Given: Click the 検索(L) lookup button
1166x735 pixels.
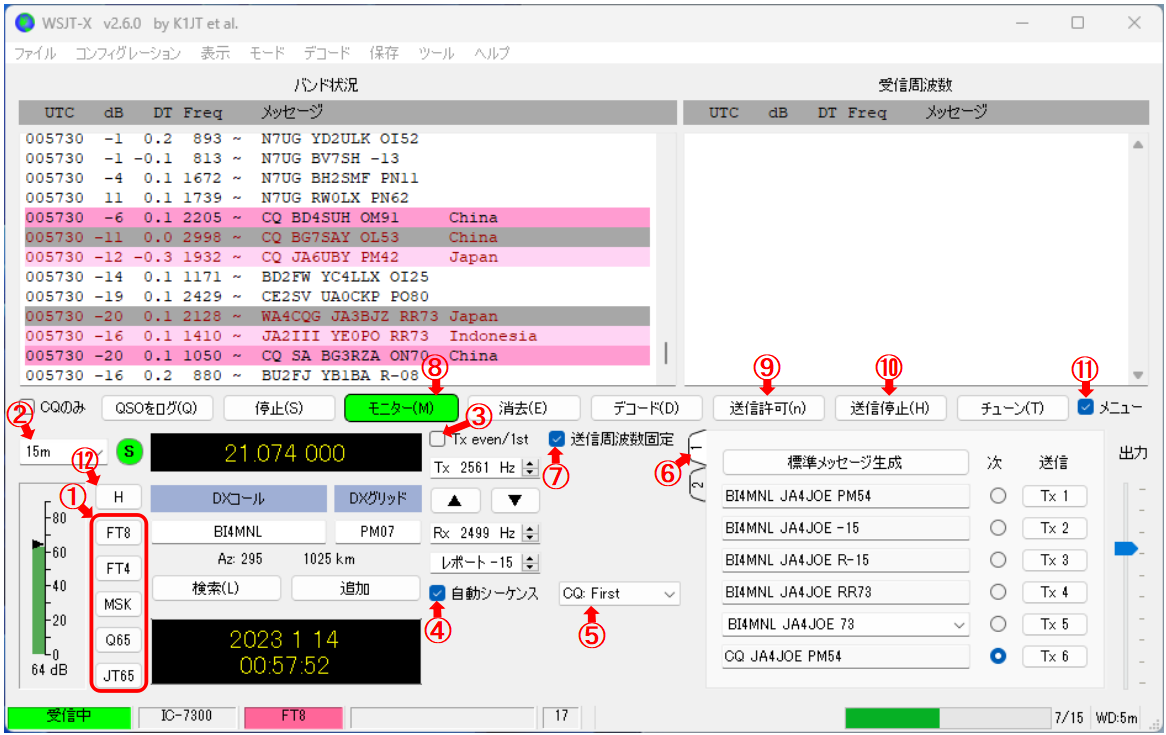Looking at the screenshot, I should [x=216, y=588].
